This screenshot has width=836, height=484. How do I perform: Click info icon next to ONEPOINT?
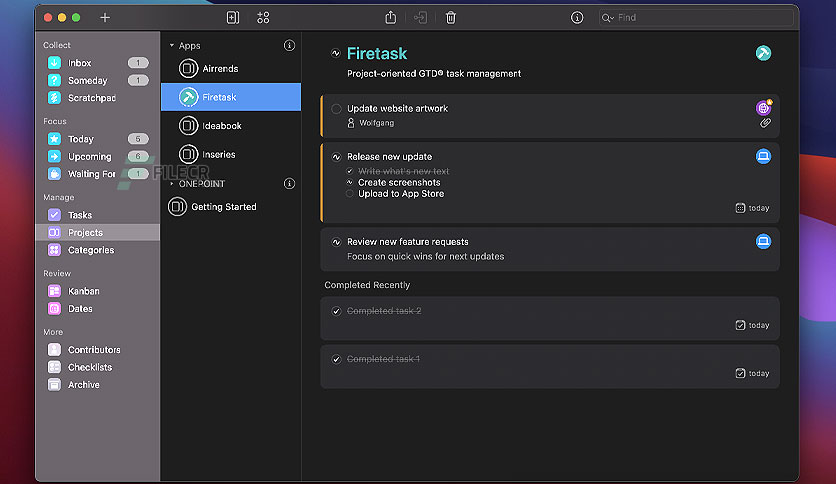289,184
